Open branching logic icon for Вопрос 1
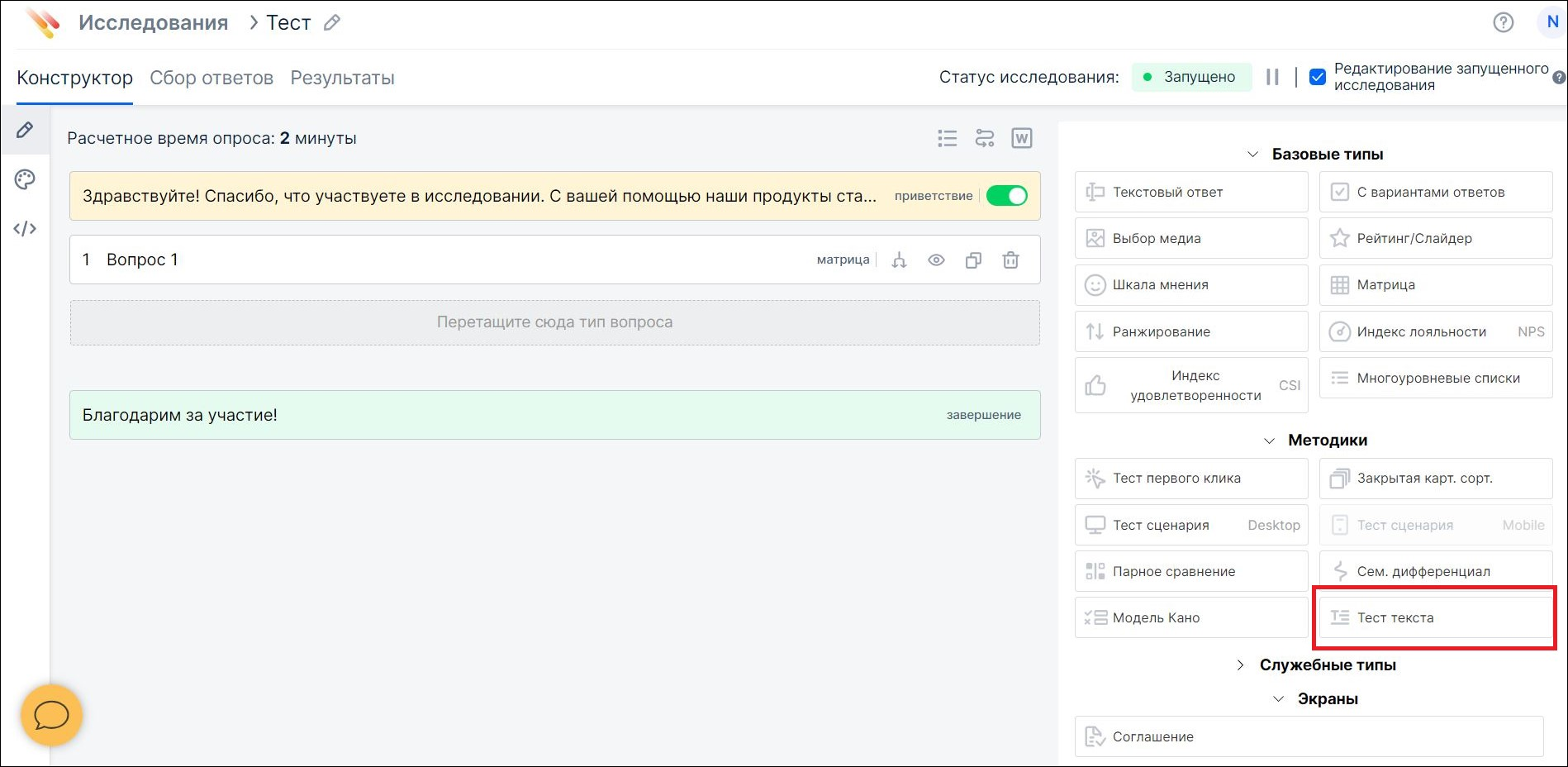1568x767 pixels. point(899,260)
